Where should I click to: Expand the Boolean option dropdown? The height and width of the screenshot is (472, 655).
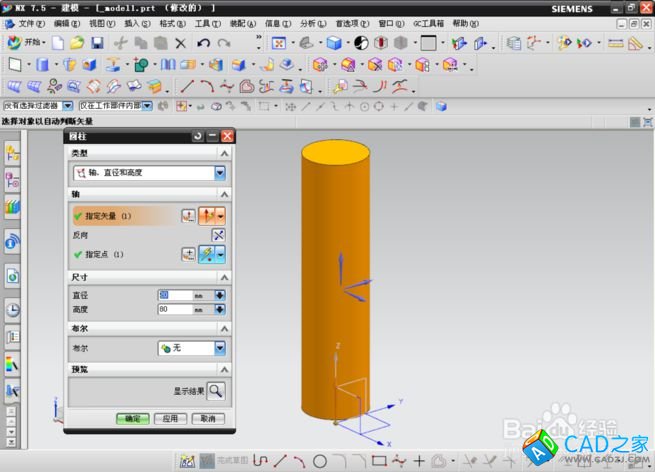[x=218, y=348]
